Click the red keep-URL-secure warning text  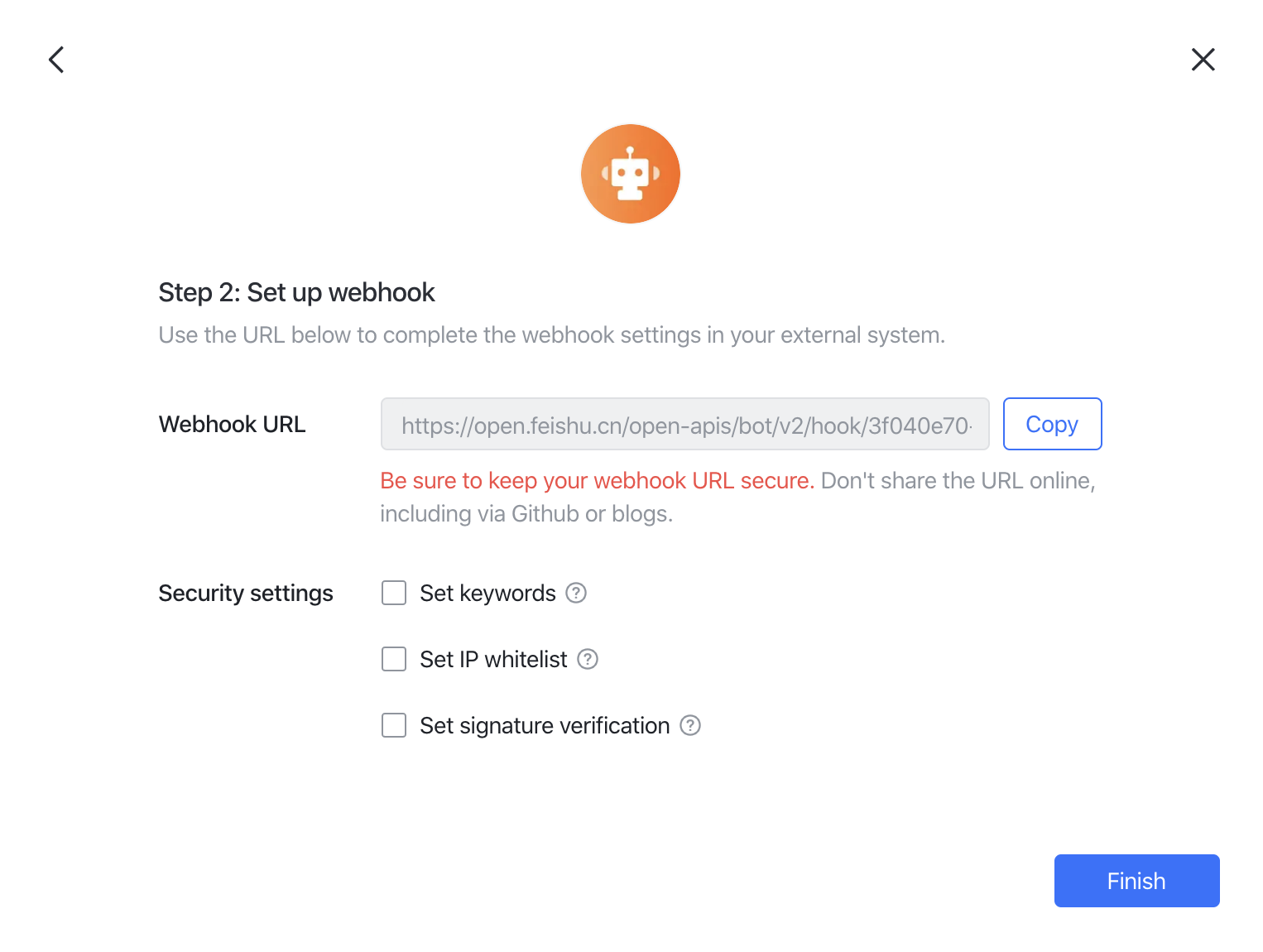(597, 480)
